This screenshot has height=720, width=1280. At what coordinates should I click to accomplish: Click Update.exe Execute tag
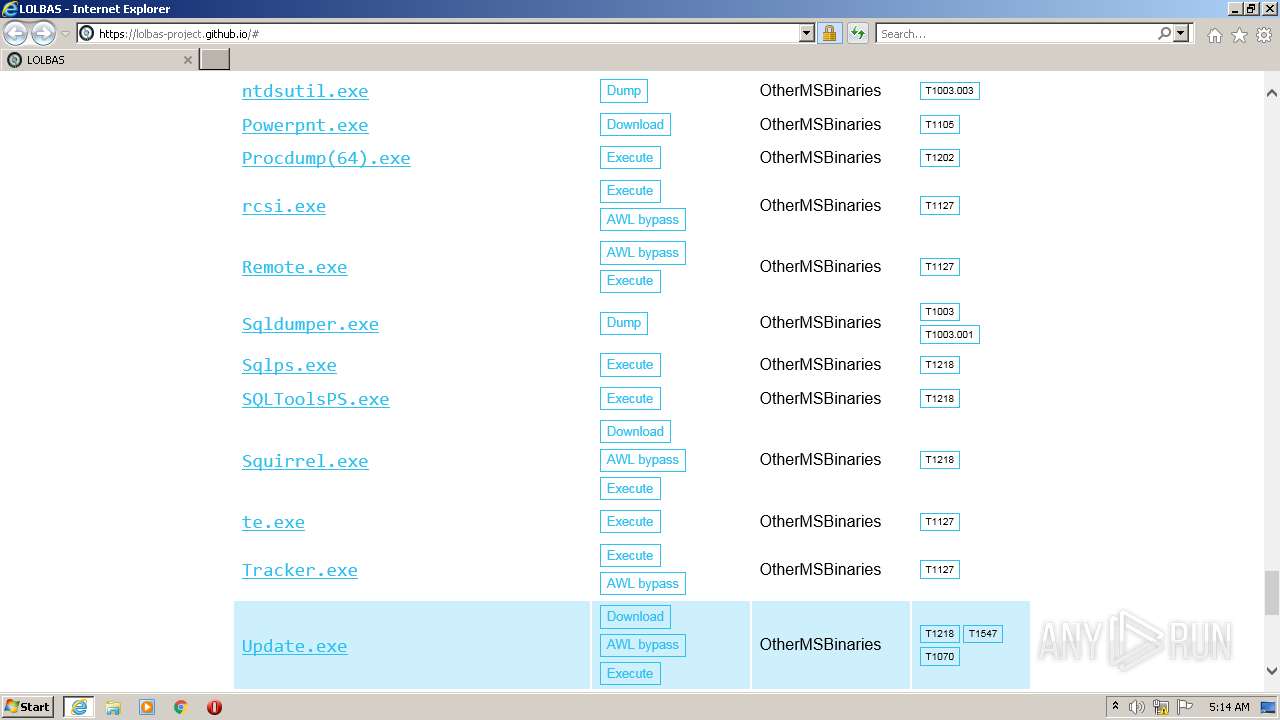[x=630, y=674]
